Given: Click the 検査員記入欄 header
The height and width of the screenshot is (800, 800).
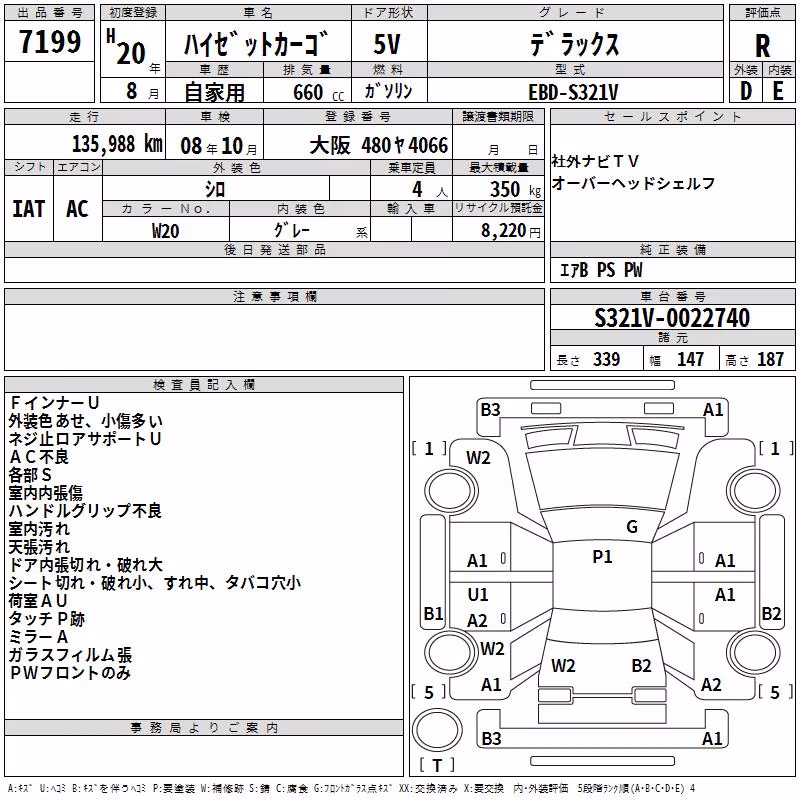Looking at the screenshot, I should coord(204,385).
